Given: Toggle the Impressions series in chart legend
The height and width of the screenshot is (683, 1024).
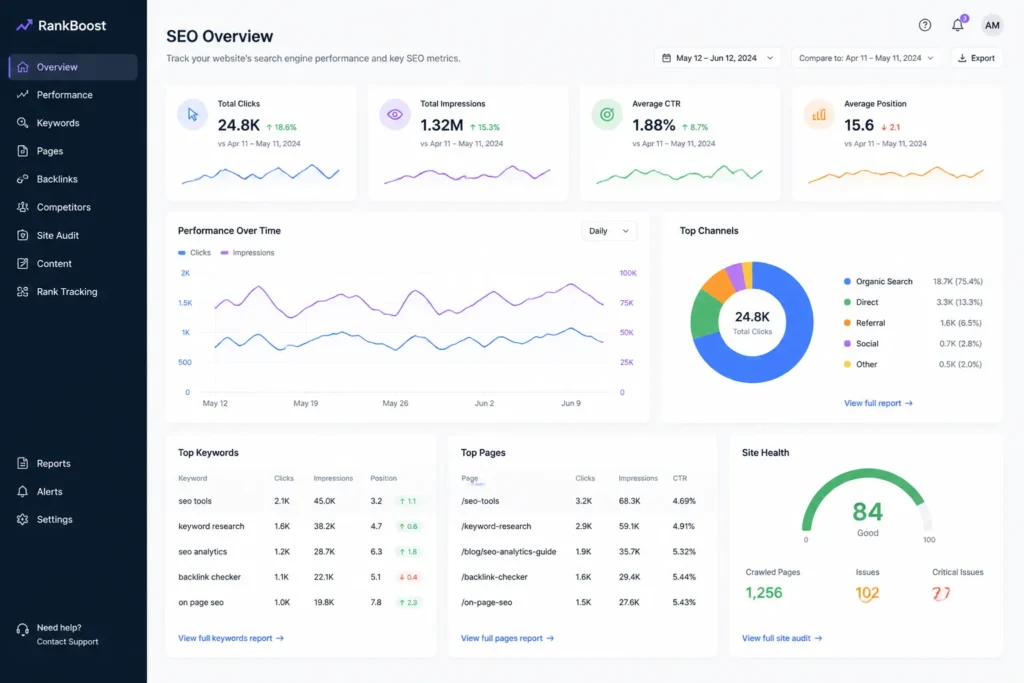Looking at the screenshot, I should pyautogui.click(x=248, y=253).
